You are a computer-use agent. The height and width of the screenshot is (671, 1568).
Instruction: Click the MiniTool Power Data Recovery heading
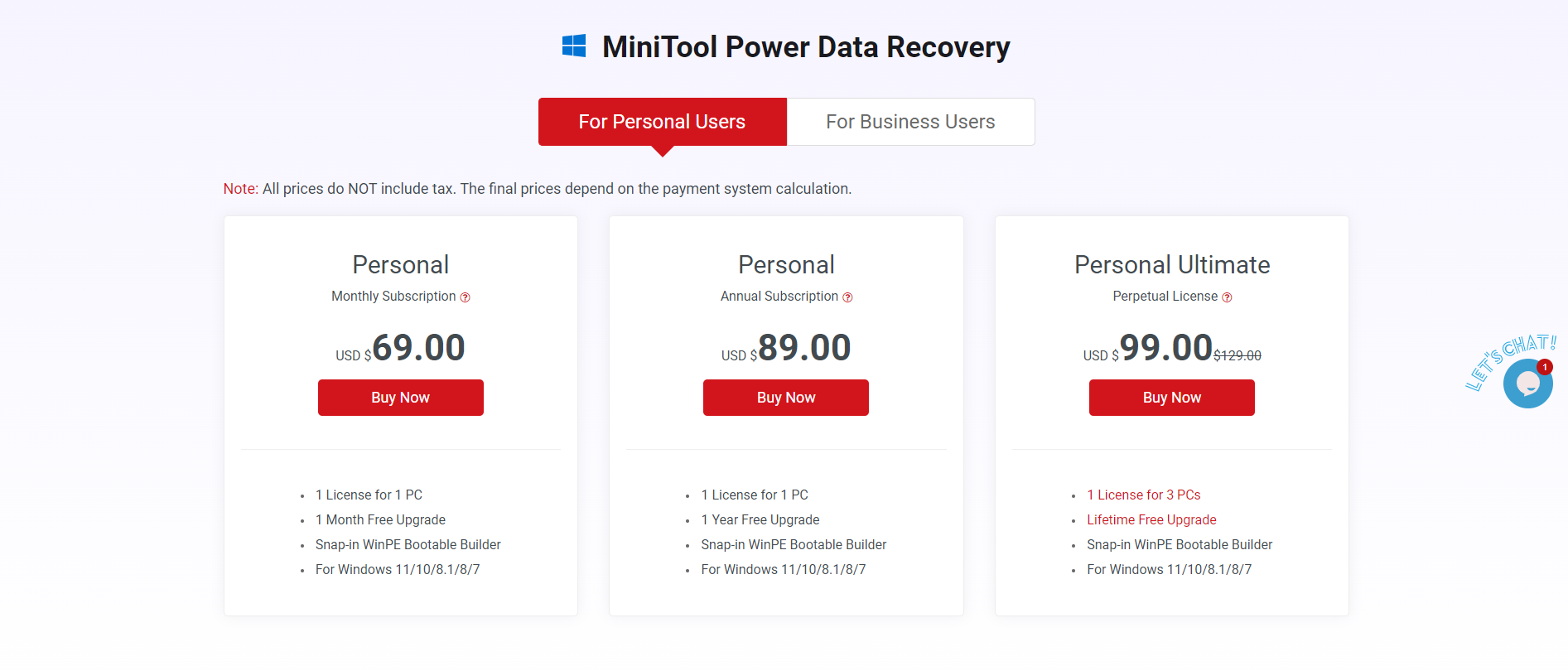pos(806,47)
